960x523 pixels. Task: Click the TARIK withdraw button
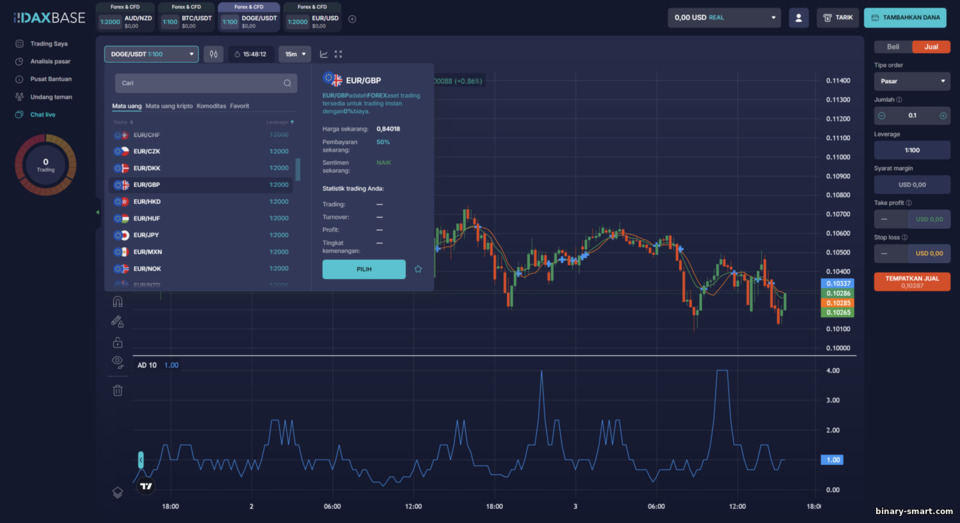[x=838, y=18]
